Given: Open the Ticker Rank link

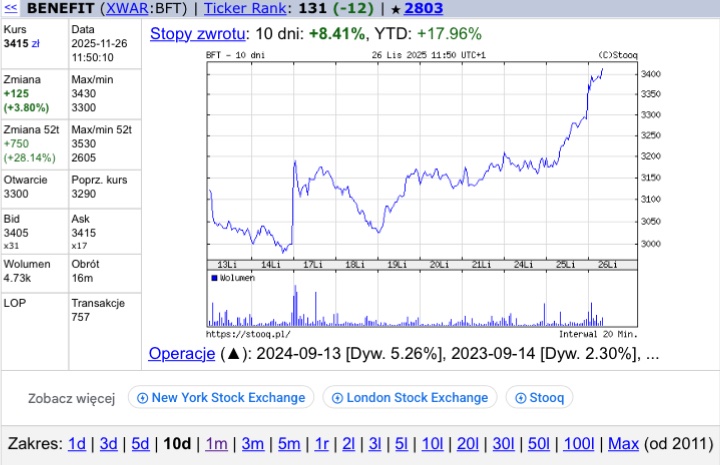Looking at the screenshot, I should click(245, 8).
